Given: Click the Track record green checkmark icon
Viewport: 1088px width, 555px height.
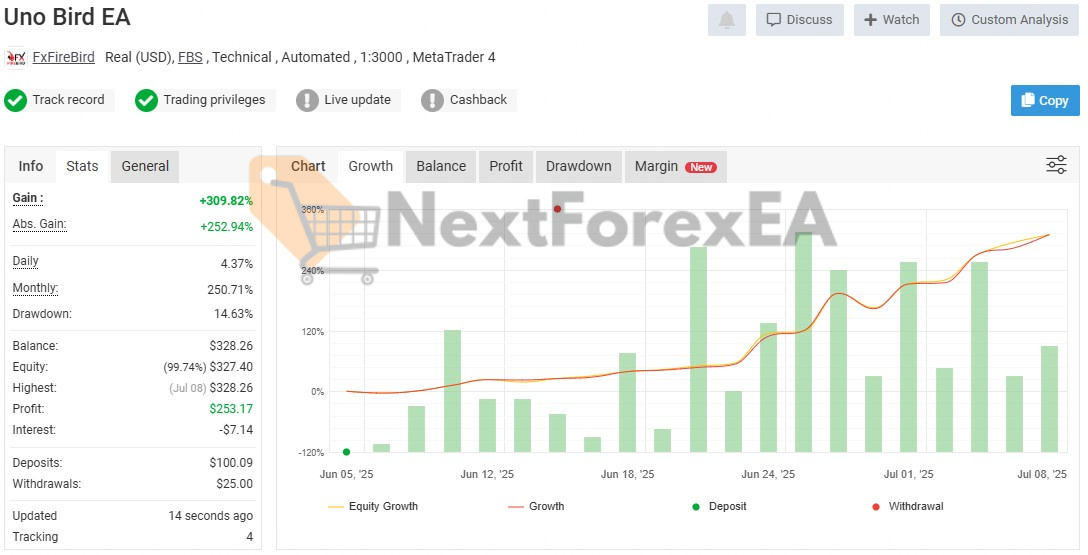Looking at the screenshot, I should [x=16, y=100].
